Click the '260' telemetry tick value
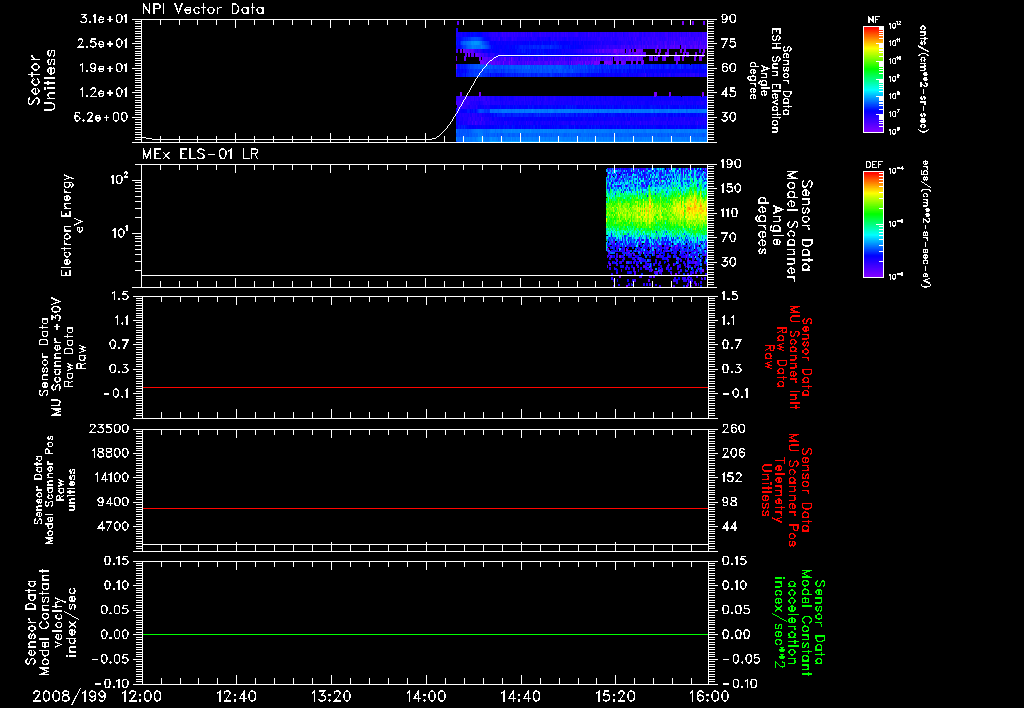The image size is (1024, 708). [x=732, y=429]
